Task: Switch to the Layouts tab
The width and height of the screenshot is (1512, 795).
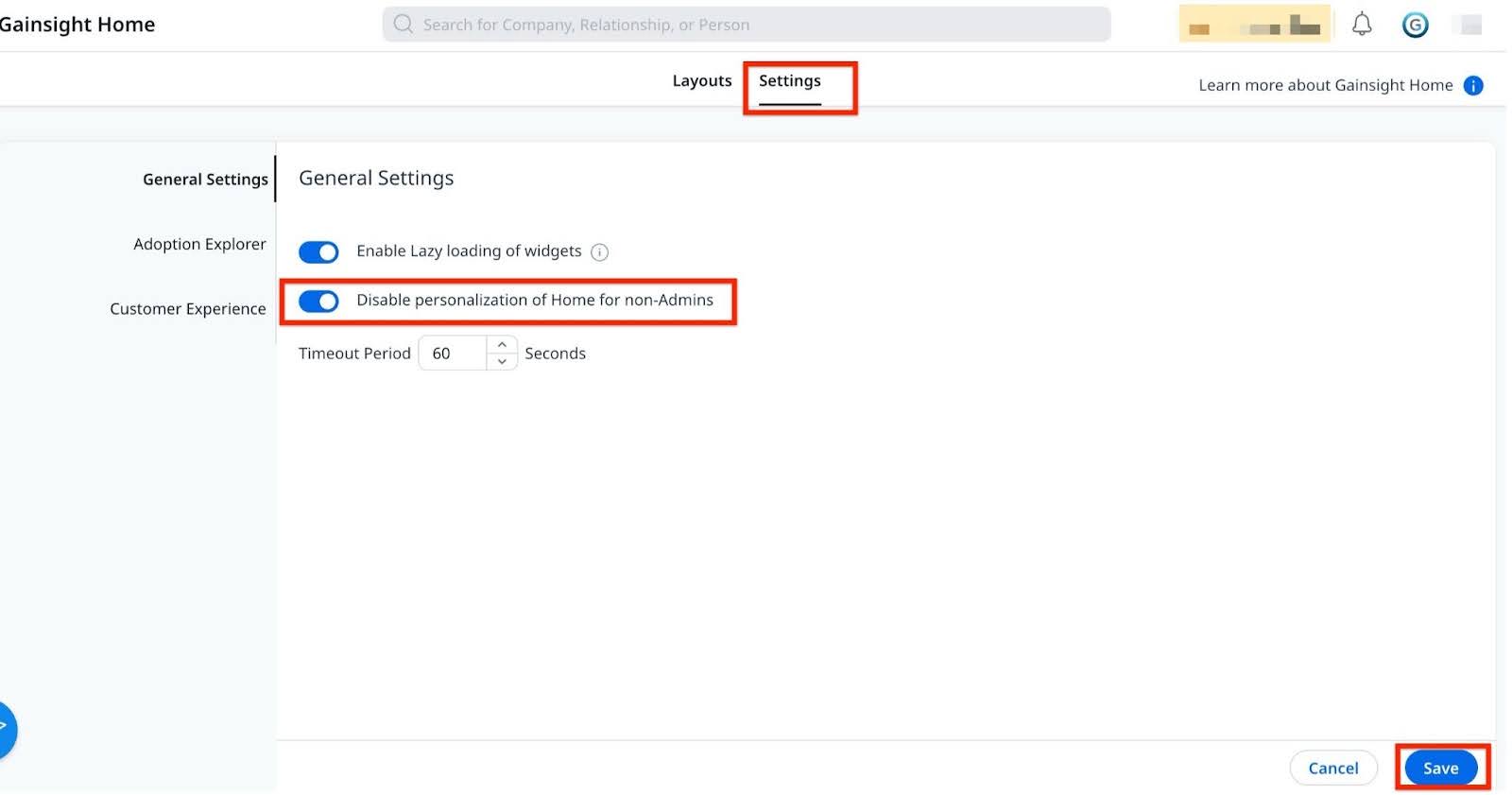Action: [x=702, y=80]
